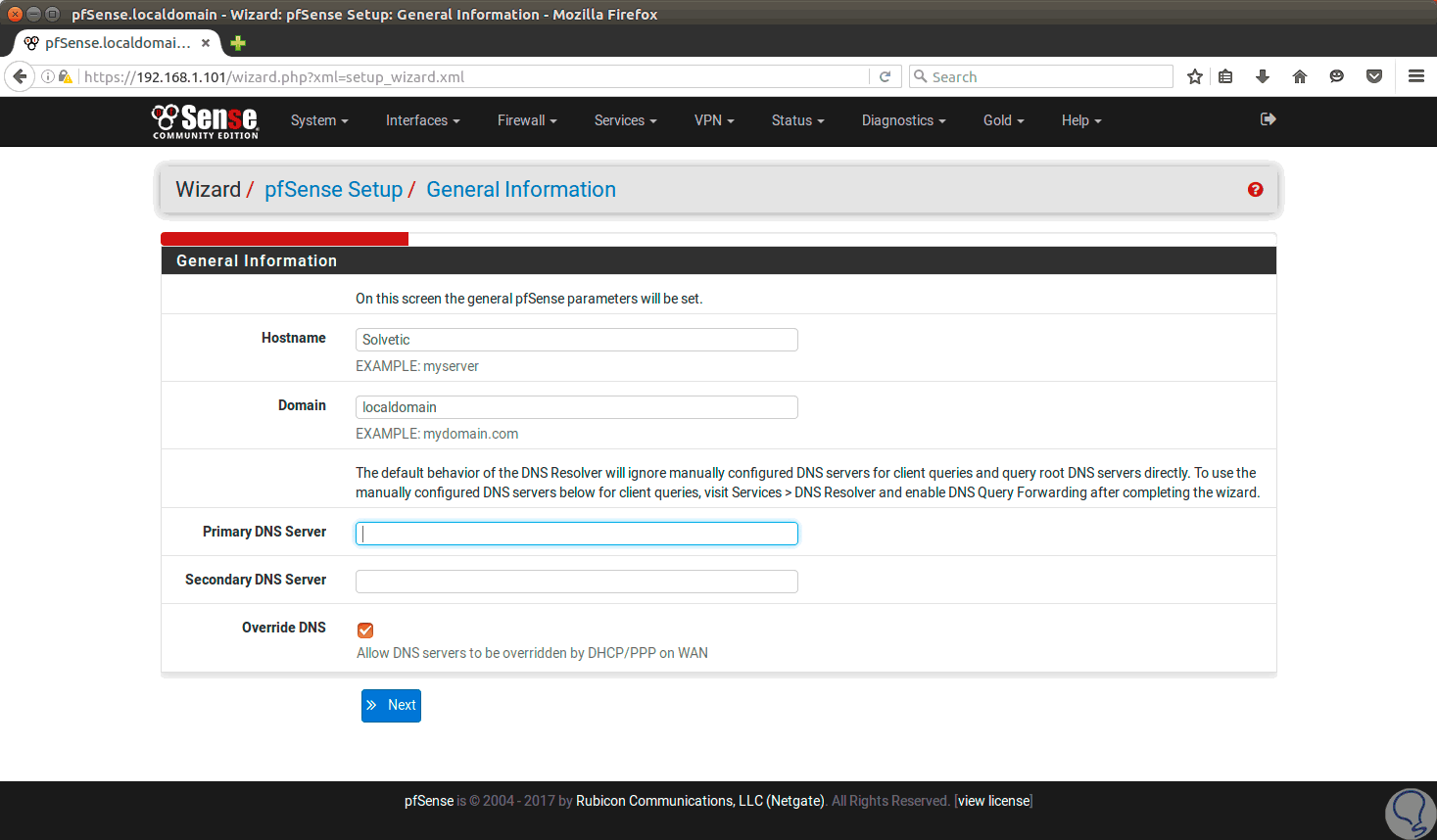Screen dimensions: 1437x840
Task: Go to the Firefox home page icon
Action: pyautogui.click(x=1300, y=76)
